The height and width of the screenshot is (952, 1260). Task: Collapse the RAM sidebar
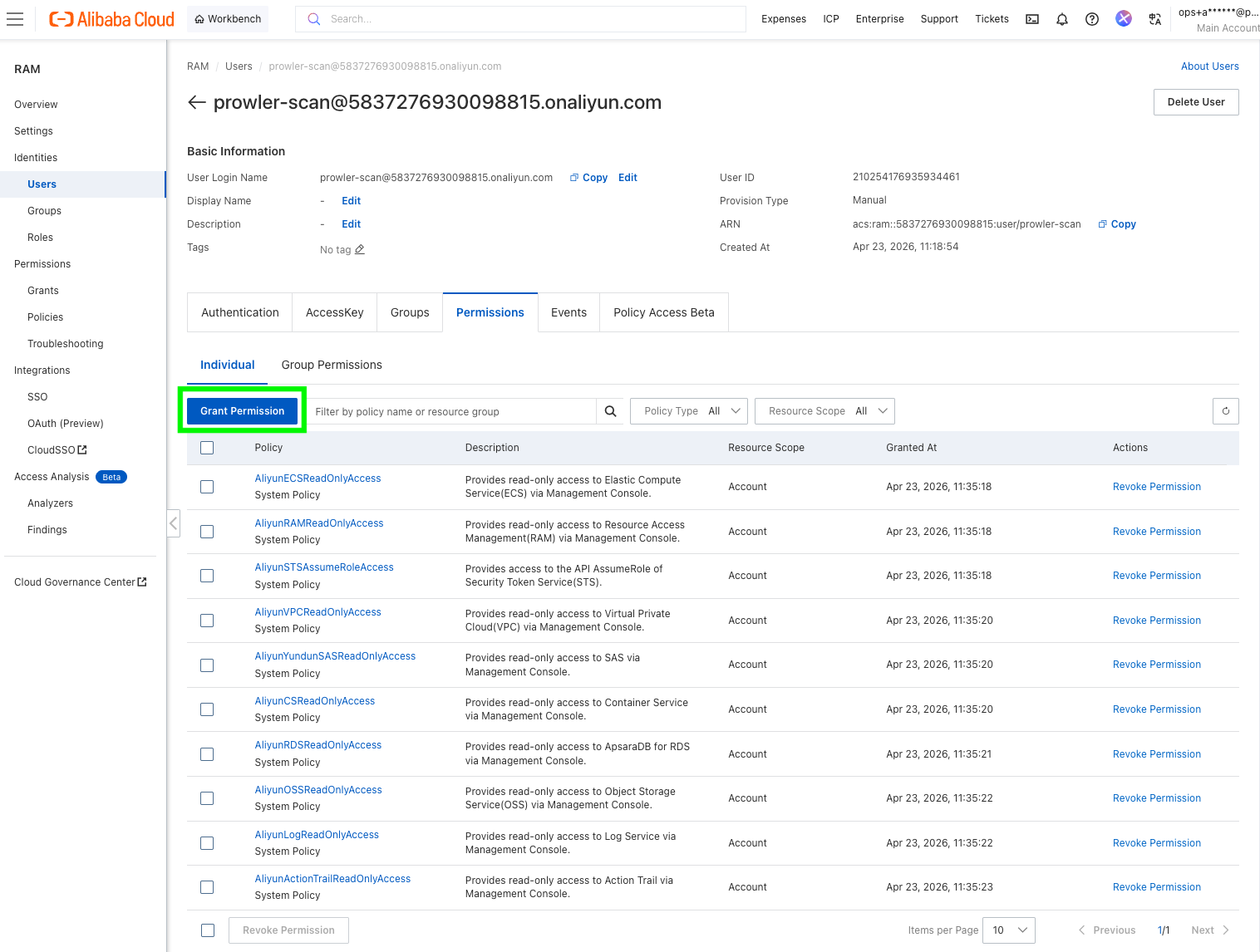[173, 523]
